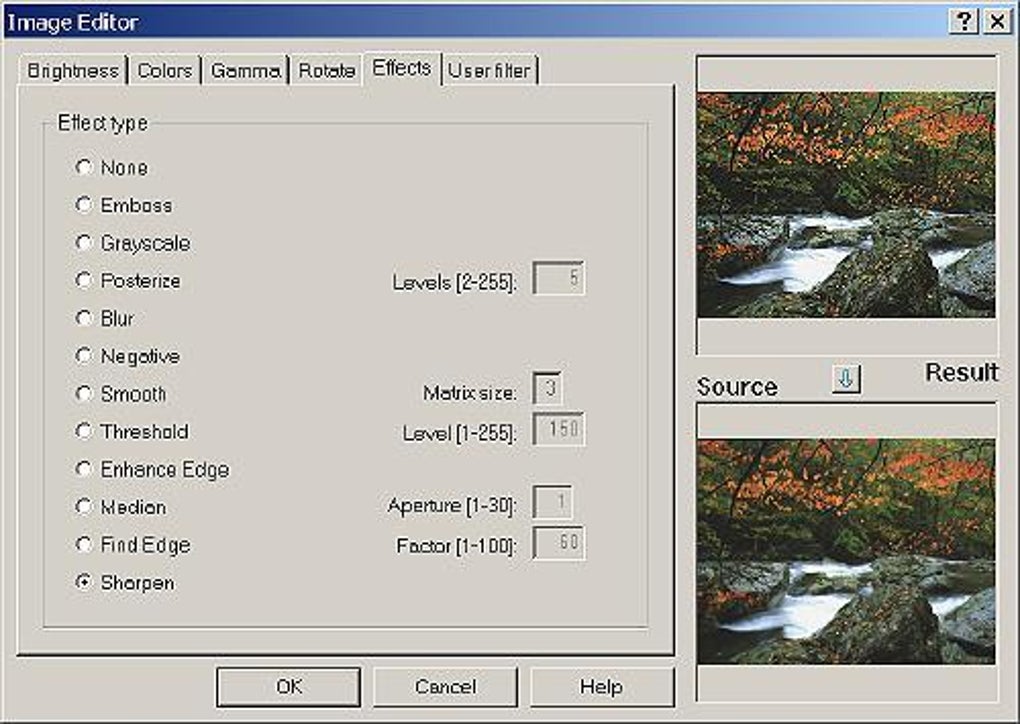This screenshot has width=1020, height=724.
Task: Close the Image Editor dialog
Action: [x=997, y=22]
